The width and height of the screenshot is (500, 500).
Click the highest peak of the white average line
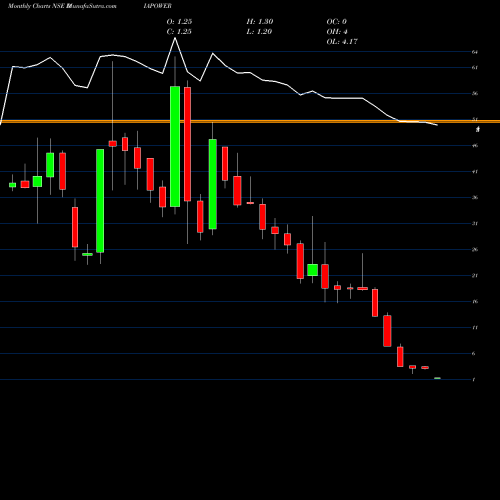[x=175, y=38]
